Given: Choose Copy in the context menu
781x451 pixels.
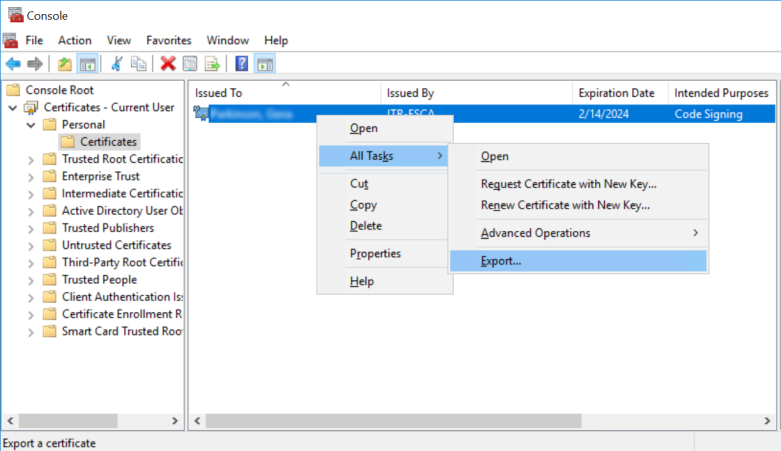Looking at the screenshot, I should tap(385, 205).
